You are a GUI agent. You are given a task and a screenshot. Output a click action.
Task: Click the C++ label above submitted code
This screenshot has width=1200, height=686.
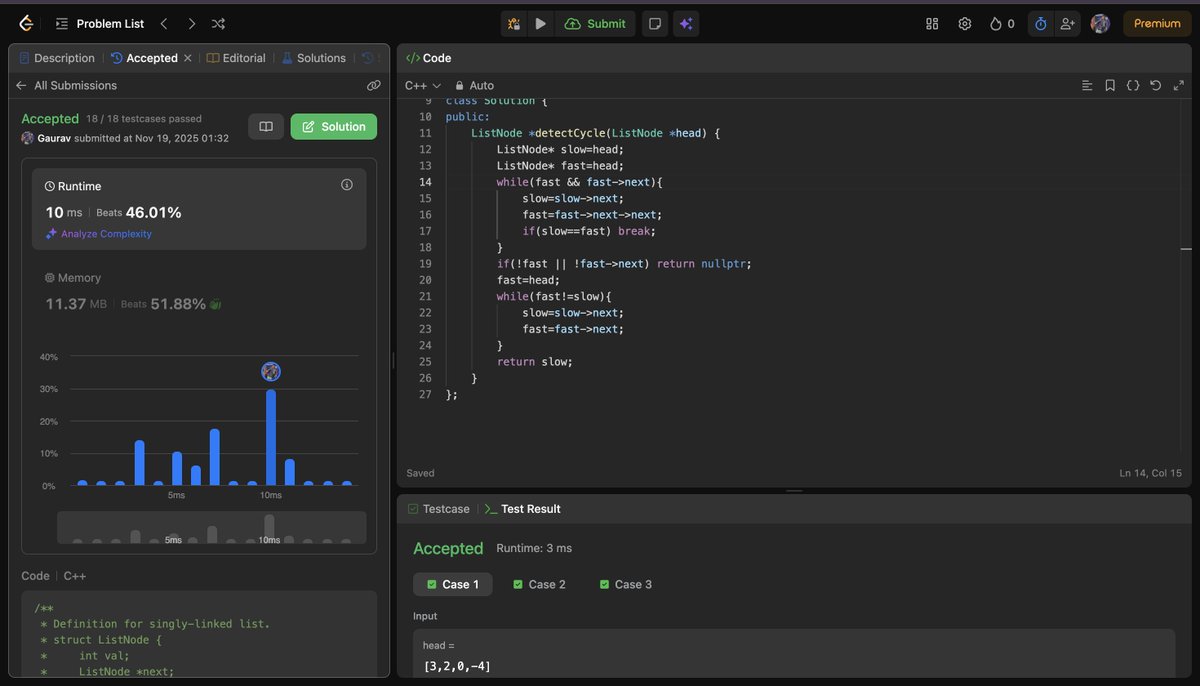pos(74,576)
